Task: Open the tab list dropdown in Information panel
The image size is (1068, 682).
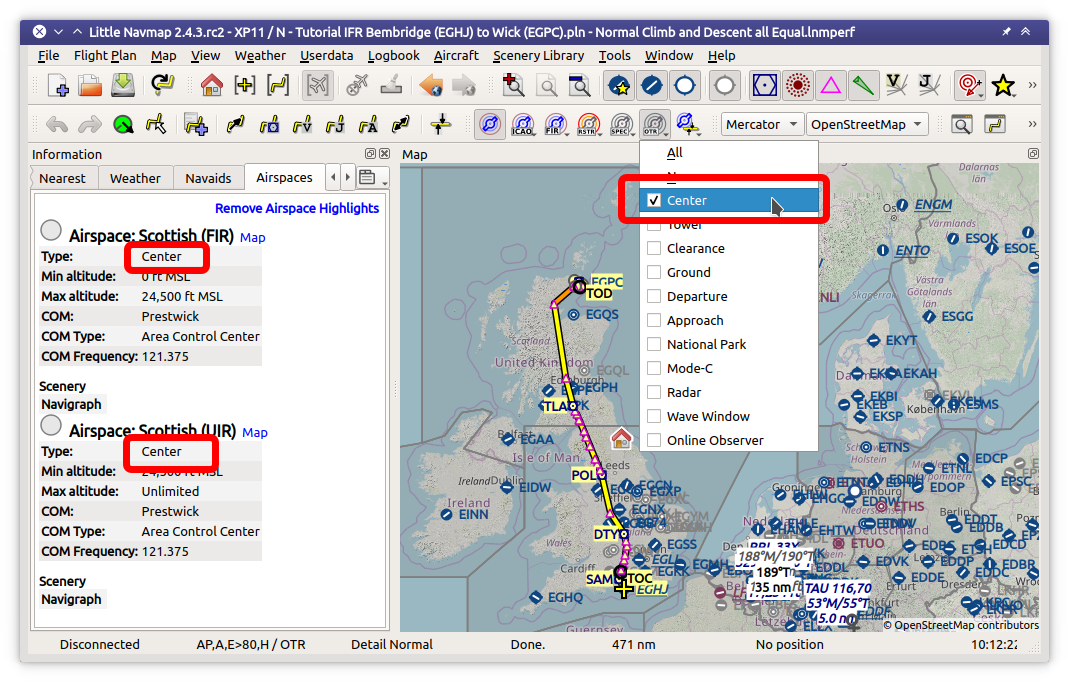Action: (x=373, y=178)
